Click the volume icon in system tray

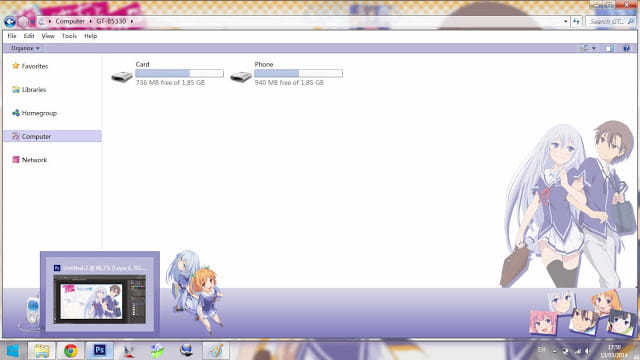pos(587,350)
